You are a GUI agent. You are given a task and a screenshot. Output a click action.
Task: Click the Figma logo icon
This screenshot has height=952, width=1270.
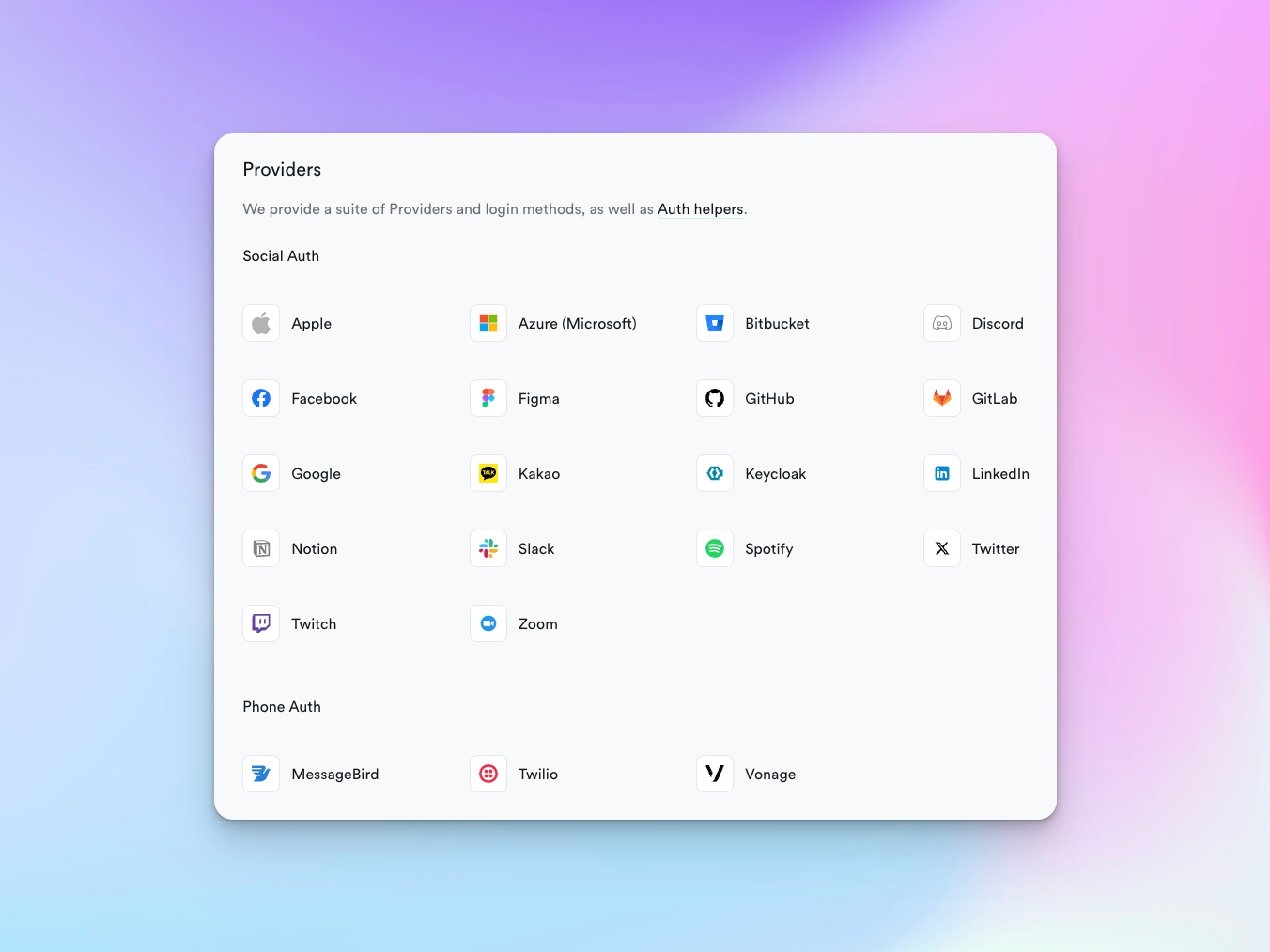[488, 398]
